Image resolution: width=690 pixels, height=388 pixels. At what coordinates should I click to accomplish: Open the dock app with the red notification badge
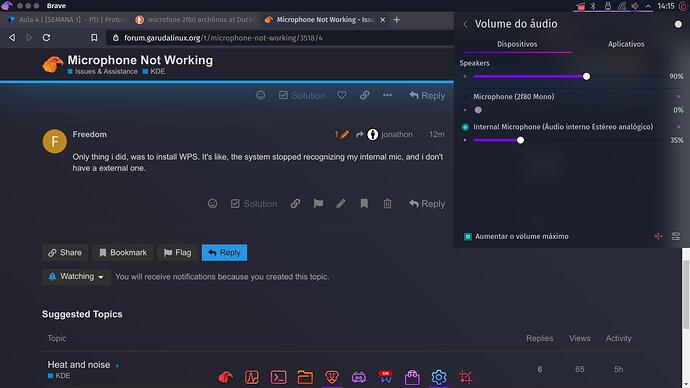(385, 377)
